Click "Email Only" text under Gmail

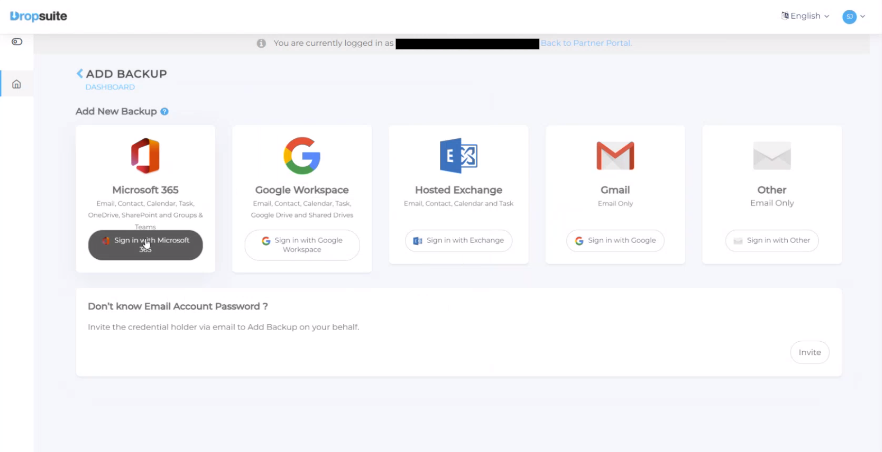click(x=615, y=204)
